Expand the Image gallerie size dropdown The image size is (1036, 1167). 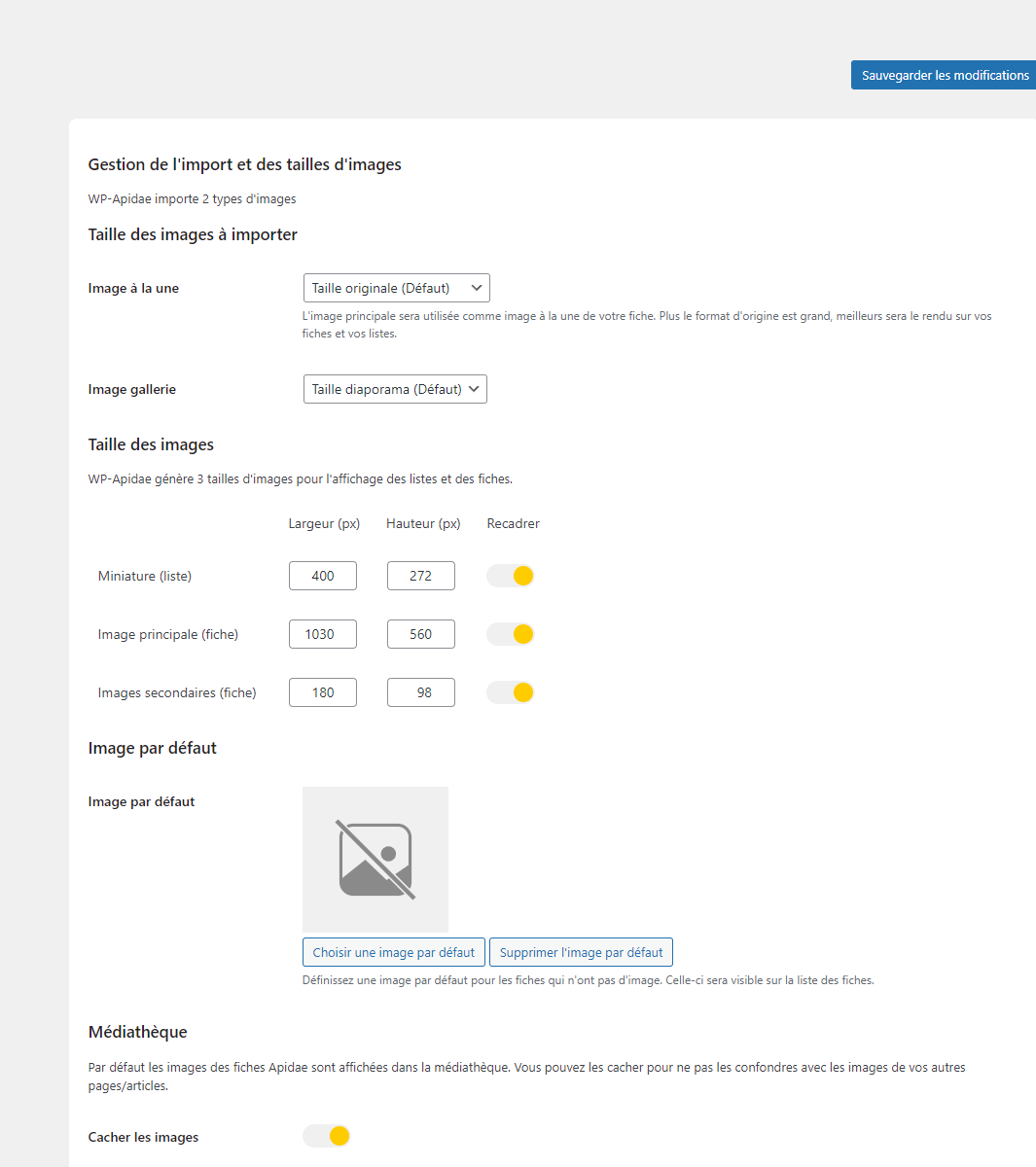(x=395, y=389)
